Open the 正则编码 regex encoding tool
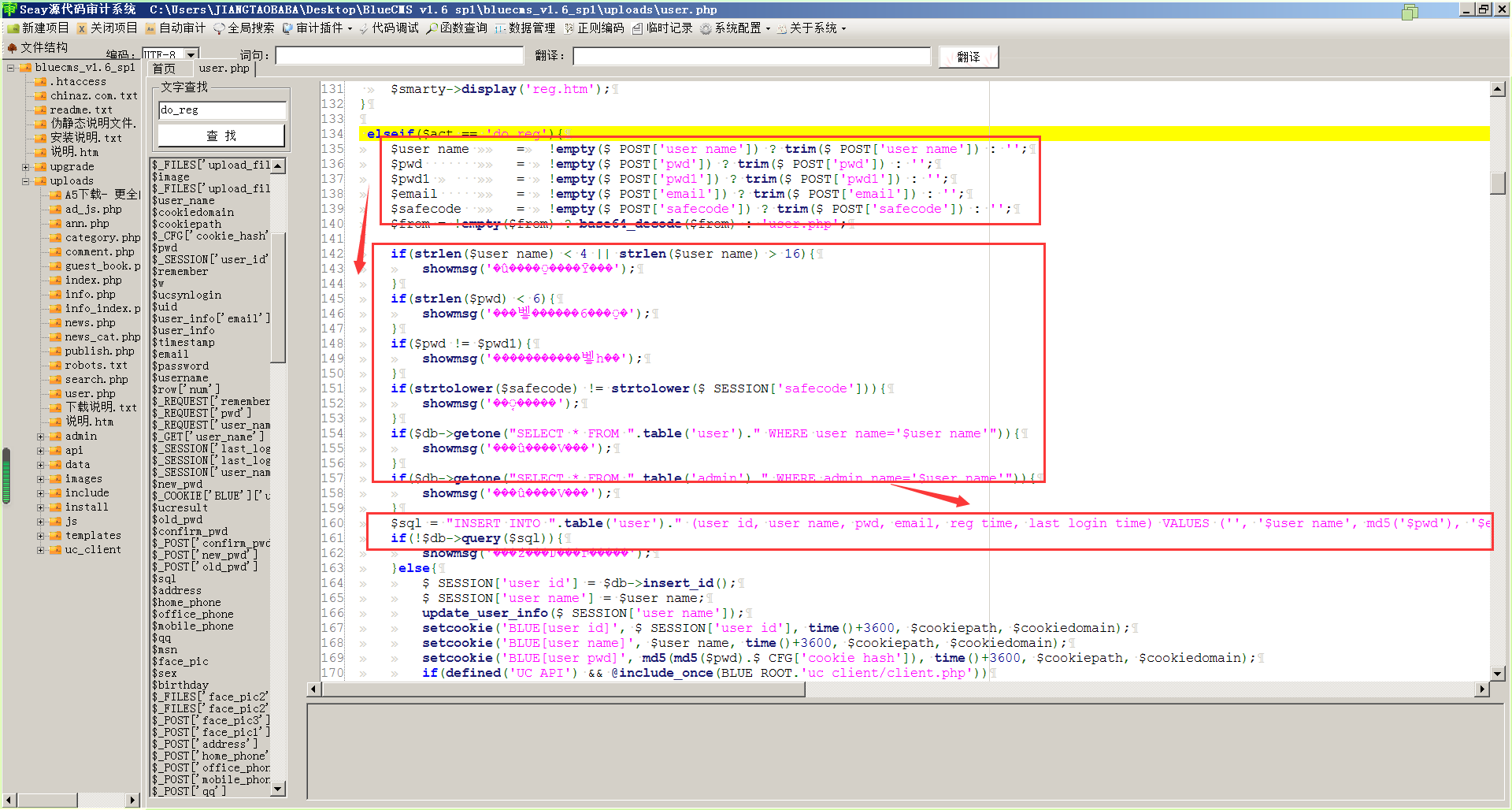This screenshot has height=810, width=1512. tap(595, 28)
